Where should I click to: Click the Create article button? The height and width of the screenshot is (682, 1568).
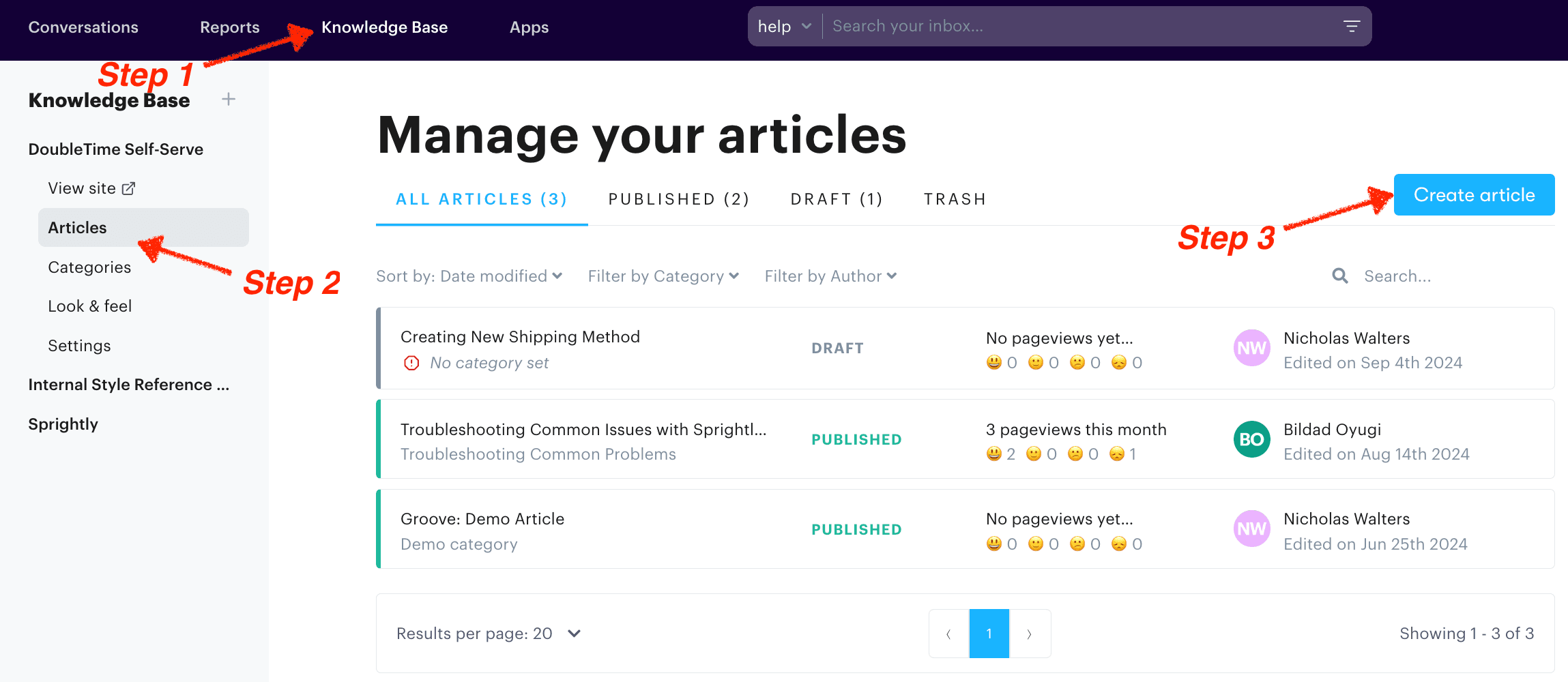pos(1474,194)
